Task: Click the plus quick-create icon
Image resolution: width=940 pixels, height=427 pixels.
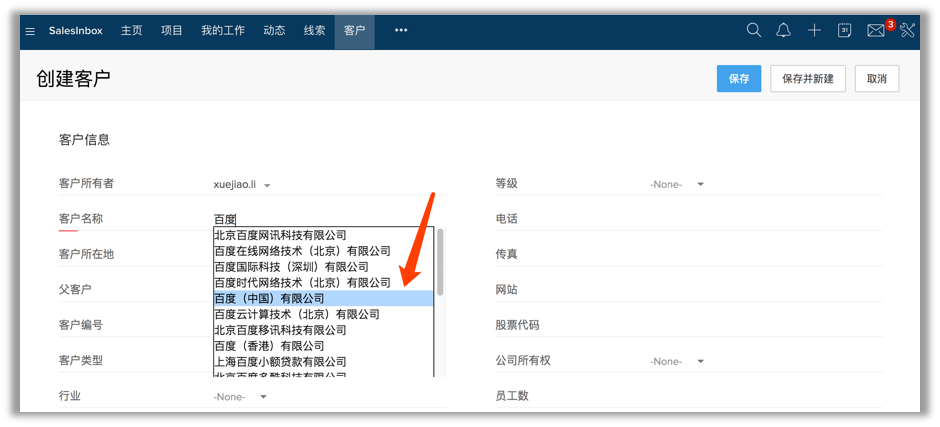Action: [x=814, y=31]
